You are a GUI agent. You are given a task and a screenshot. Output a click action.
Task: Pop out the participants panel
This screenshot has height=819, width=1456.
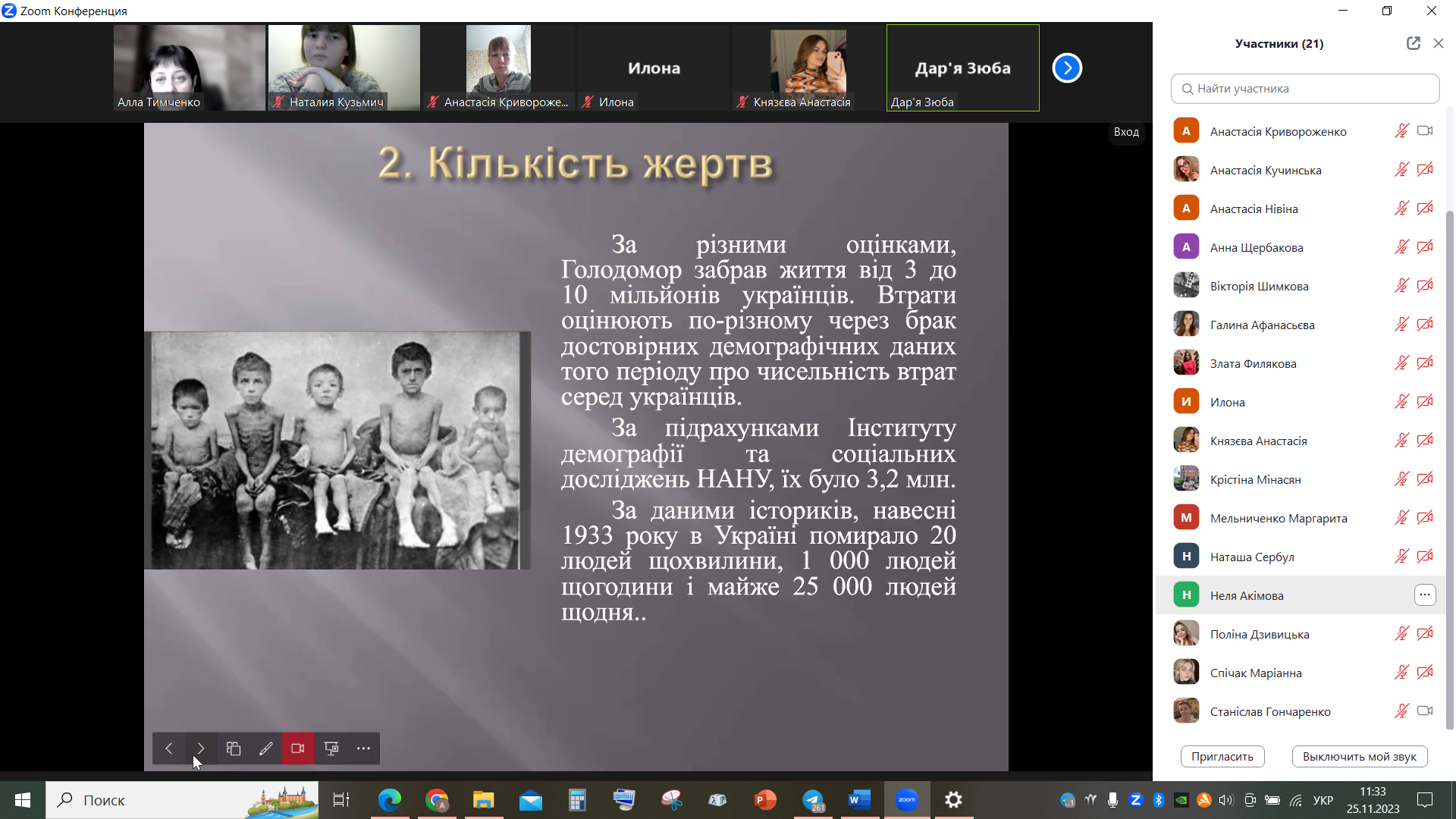tap(1413, 43)
